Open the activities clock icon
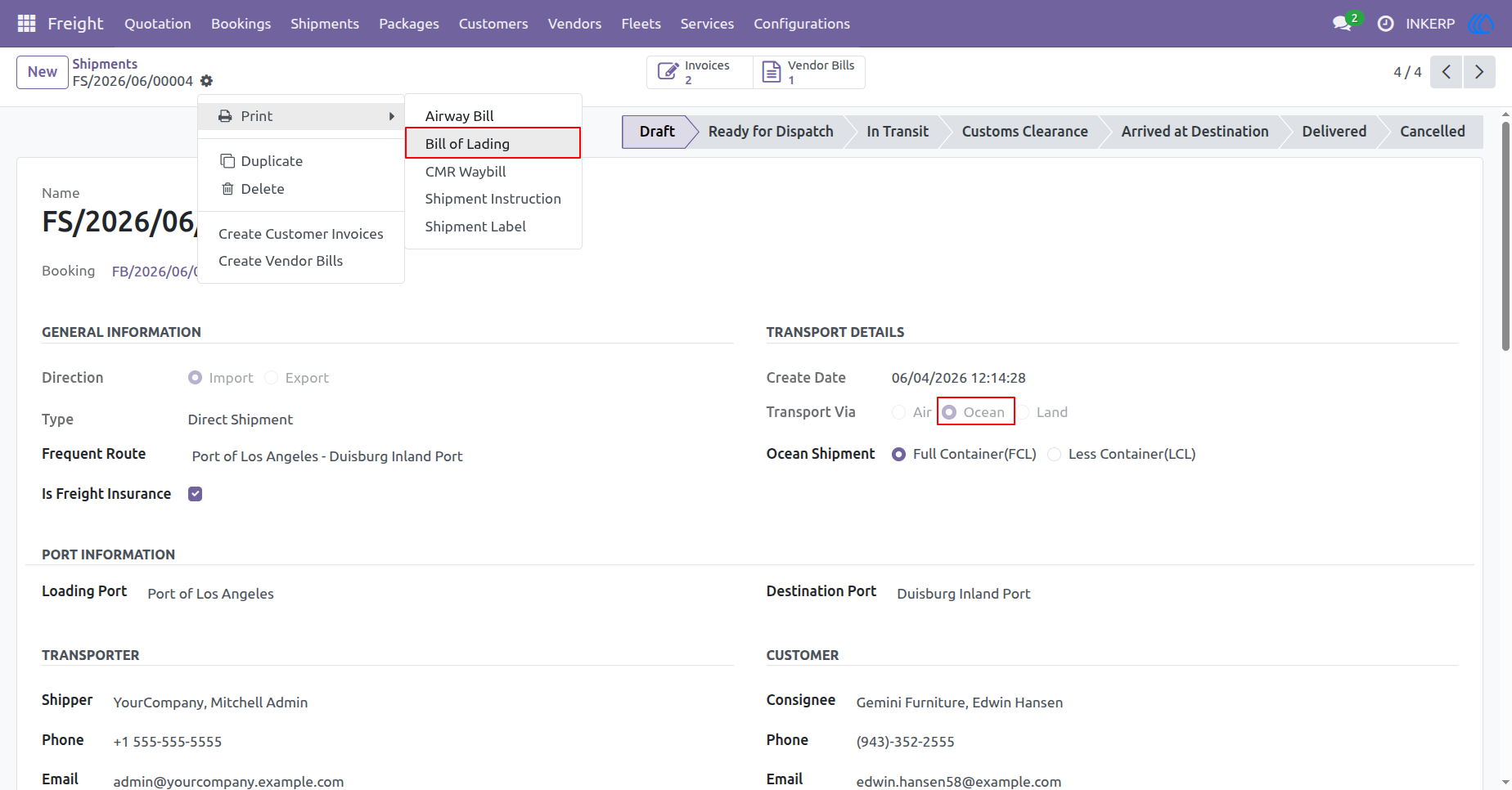This screenshot has height=790, width=1512. [1385, 24]
